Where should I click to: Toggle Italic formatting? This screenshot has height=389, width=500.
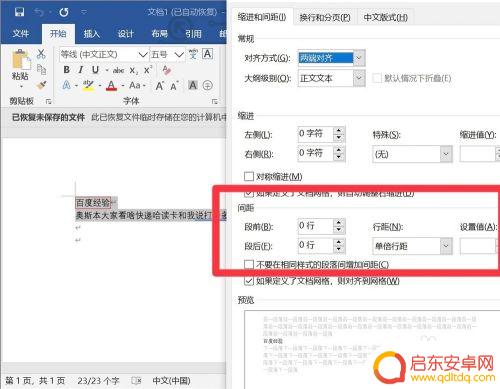pyautogui.click(x=81, y=70)
